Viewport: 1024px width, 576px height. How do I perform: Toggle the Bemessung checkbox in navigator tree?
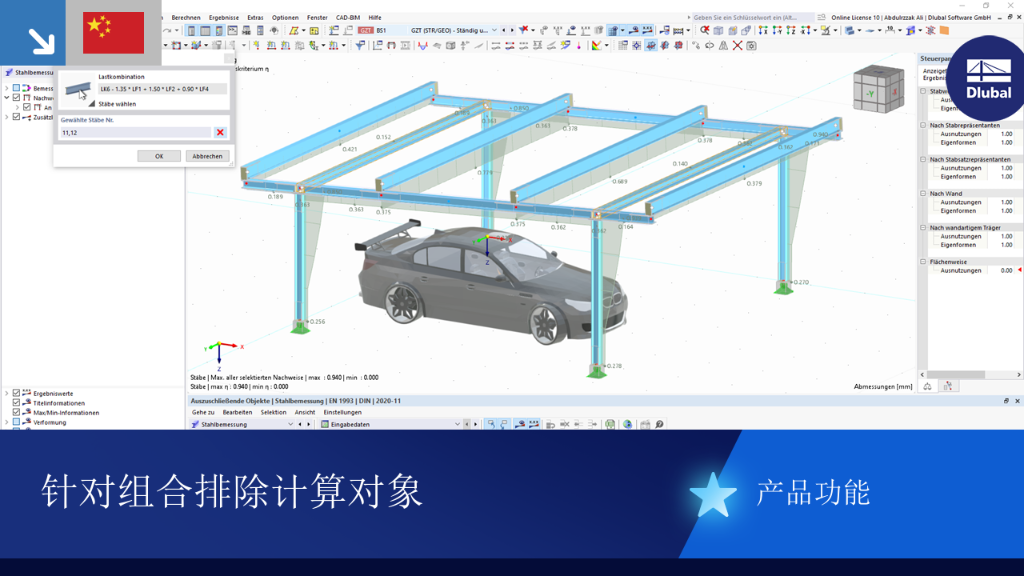(x=16, y=88)
